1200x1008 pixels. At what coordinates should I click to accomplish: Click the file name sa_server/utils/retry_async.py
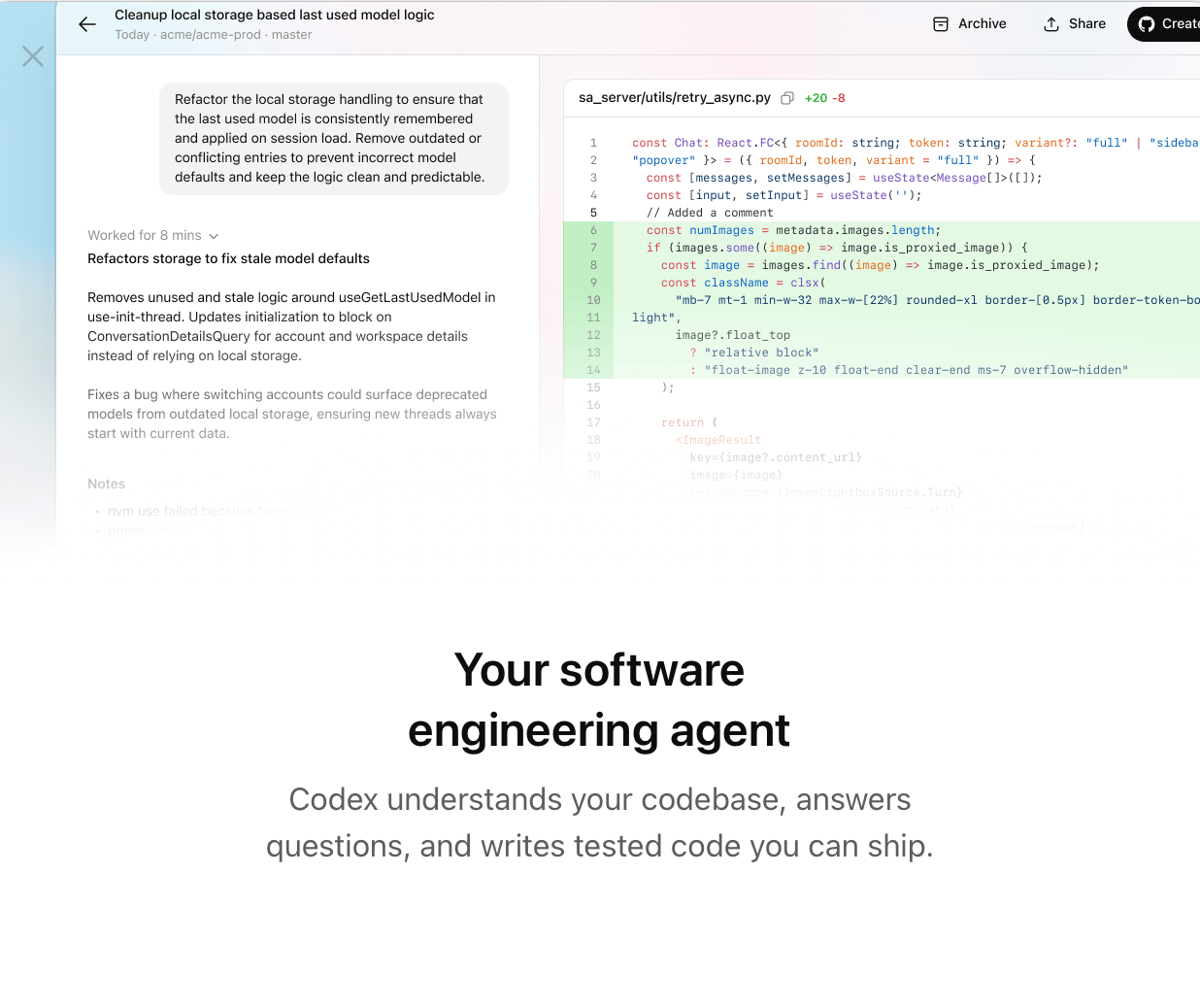click(x=675, y=97)
